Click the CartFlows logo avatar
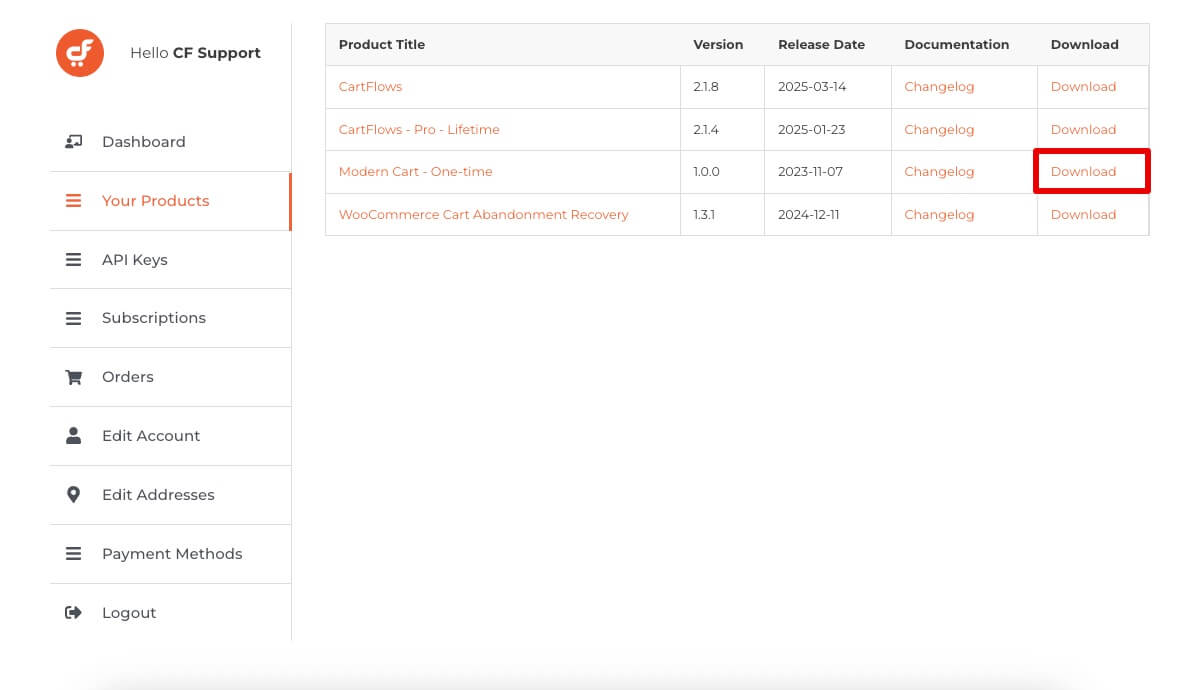The width and height of the screenshot is (1200, 690). click(x=80, y=53)
